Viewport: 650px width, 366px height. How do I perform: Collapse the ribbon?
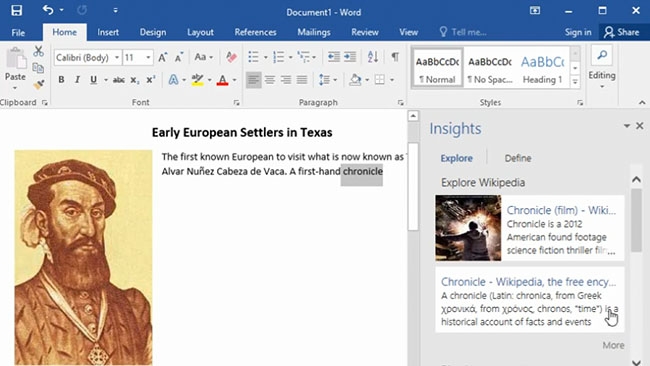[642, 102]
